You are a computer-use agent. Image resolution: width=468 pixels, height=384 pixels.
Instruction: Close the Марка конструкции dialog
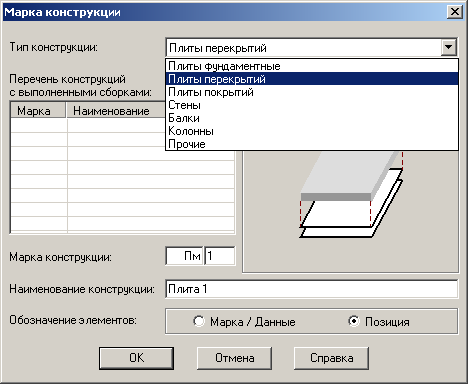455,12
